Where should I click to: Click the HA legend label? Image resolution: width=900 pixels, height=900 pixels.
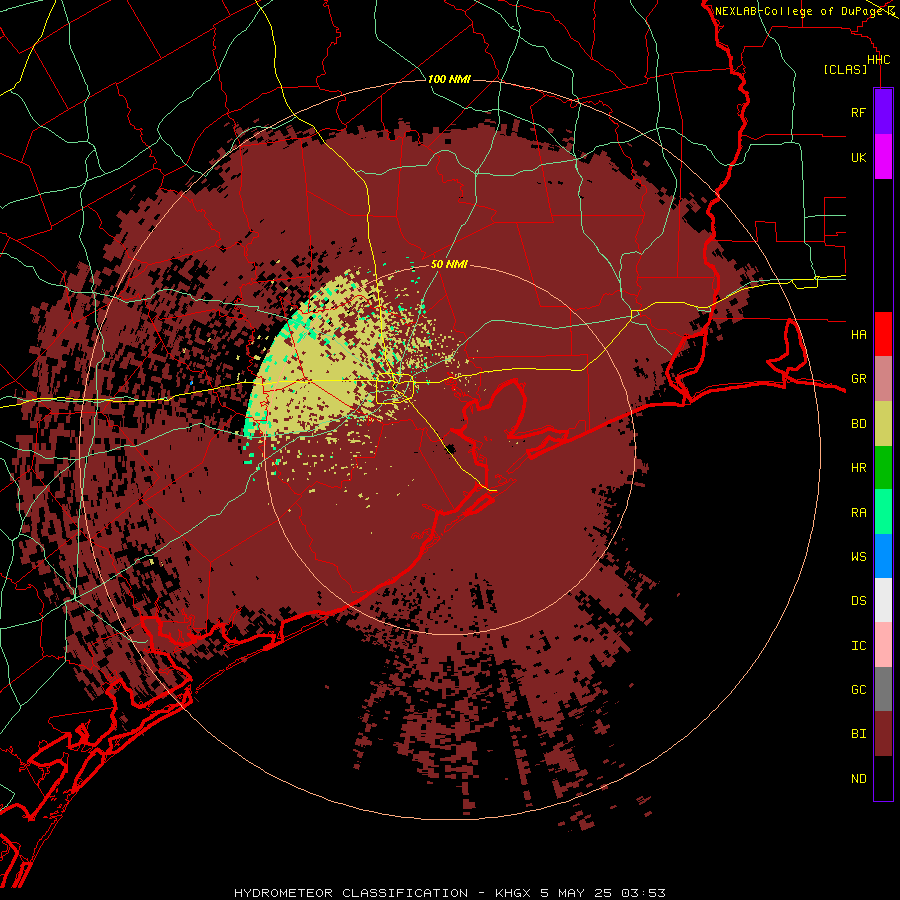[858, 334]
